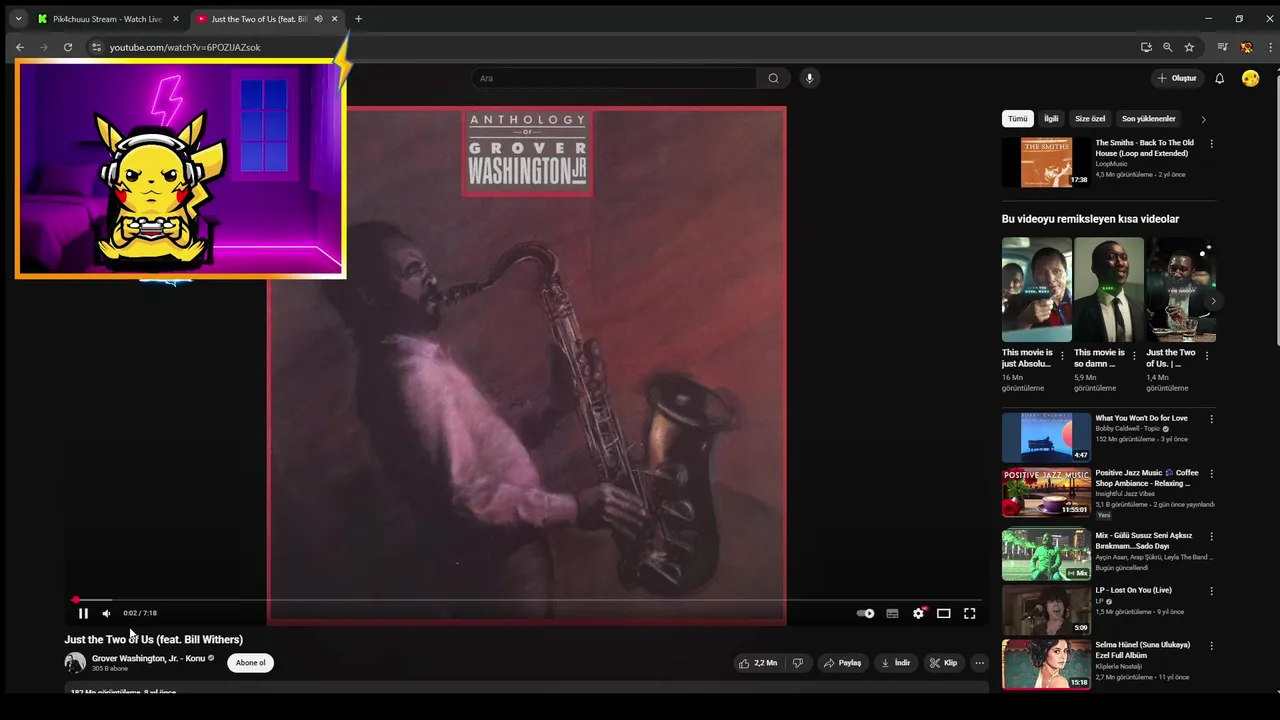This screenshot has width=1280, height=720.
Task: Click the Grover Washington channel avatar
Action: coord(75,663)
